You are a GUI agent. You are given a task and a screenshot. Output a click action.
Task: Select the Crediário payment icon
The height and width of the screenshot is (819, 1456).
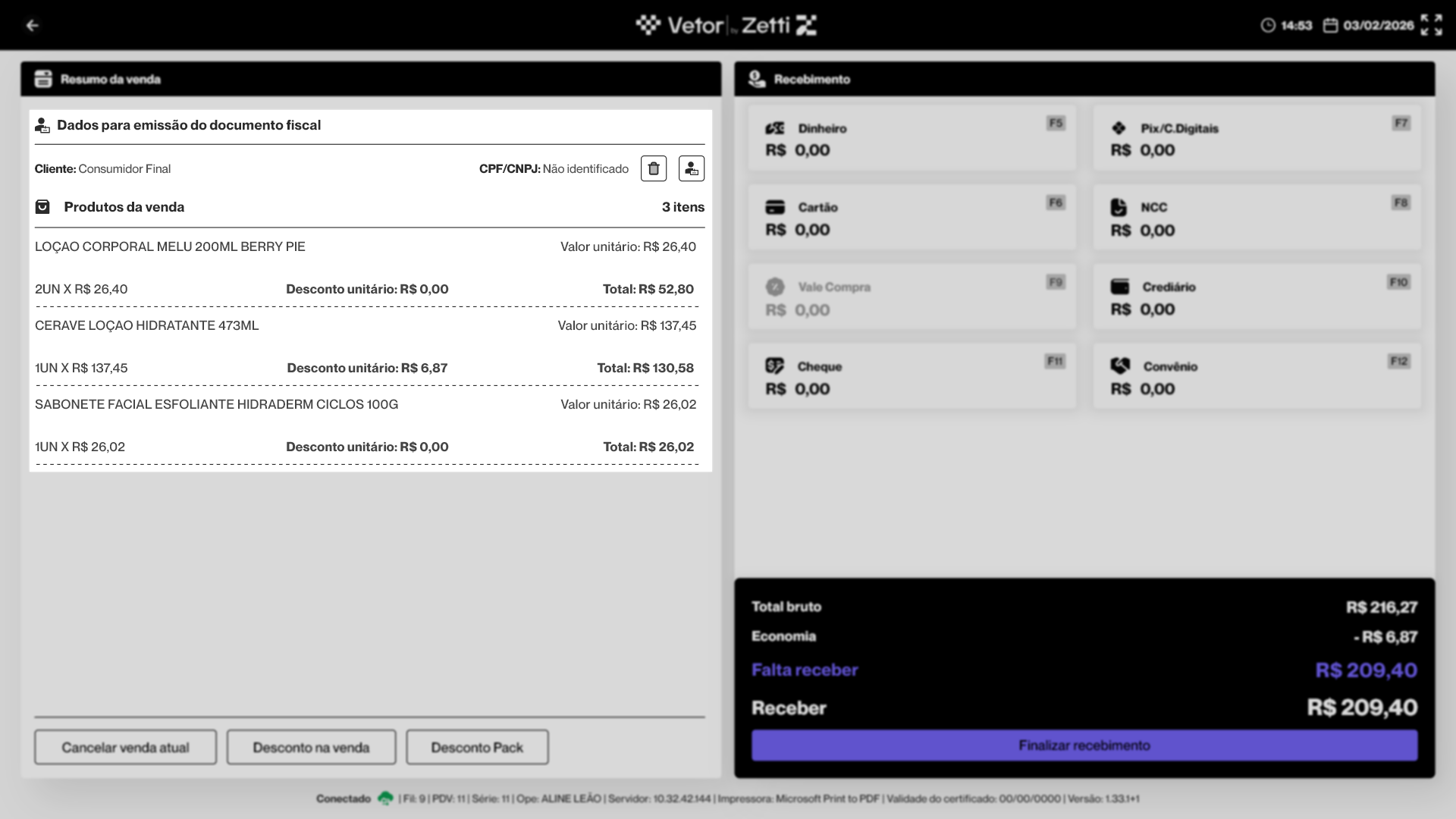point(1119,287)
